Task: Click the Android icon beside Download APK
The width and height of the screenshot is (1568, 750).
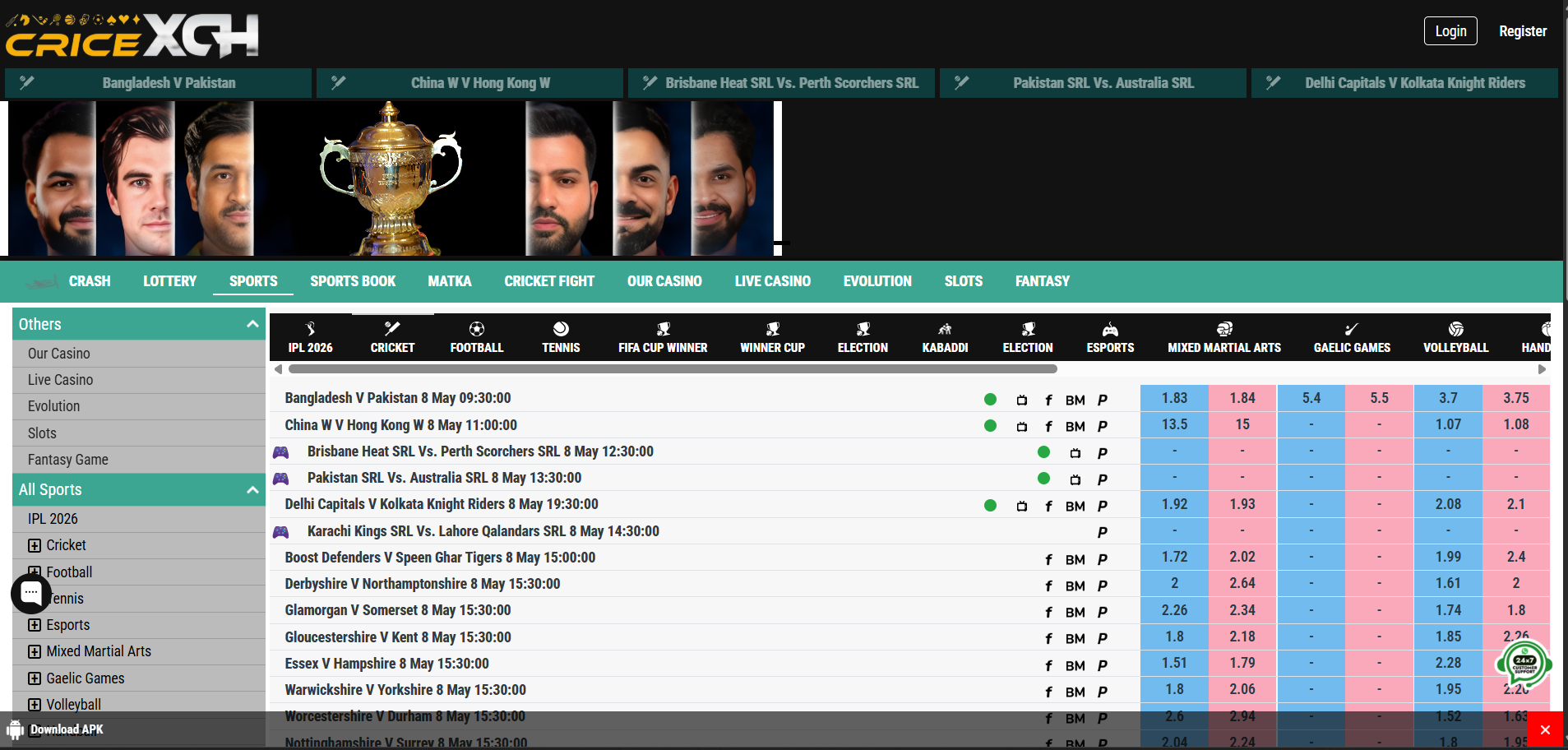Action: coord(16,729)
